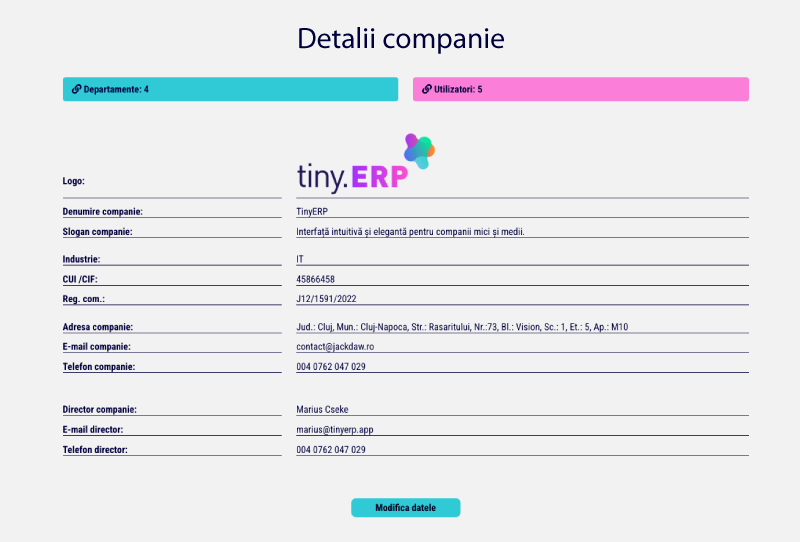800x542 pixels.
Task: Open the Departamente: 4 cyan bar
Action: pos(231,89)
